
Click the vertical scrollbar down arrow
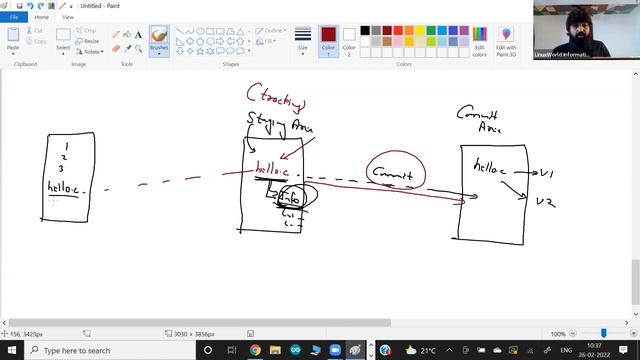[636, 314]
